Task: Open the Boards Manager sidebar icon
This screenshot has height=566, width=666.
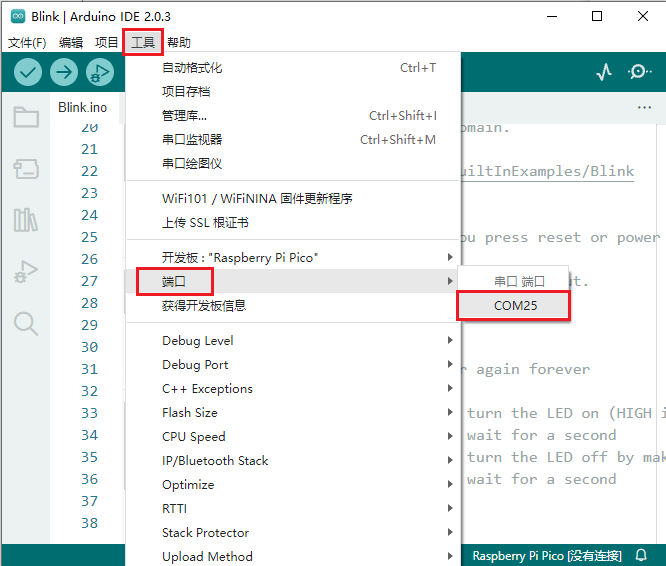Action: click(26, 169)
